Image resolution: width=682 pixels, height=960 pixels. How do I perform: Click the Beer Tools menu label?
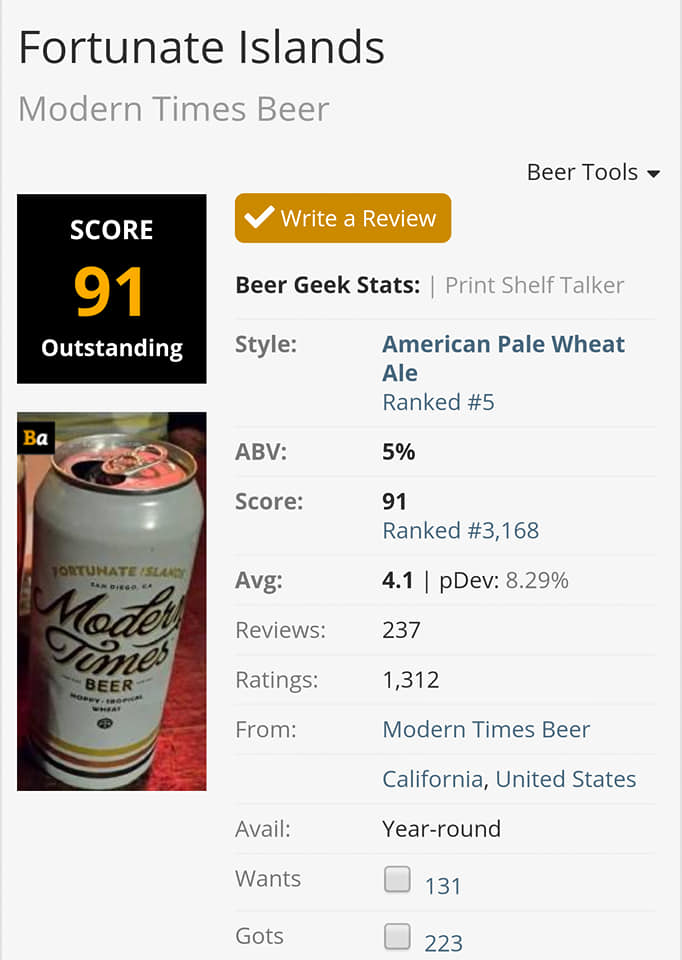[x=582, y=172]
